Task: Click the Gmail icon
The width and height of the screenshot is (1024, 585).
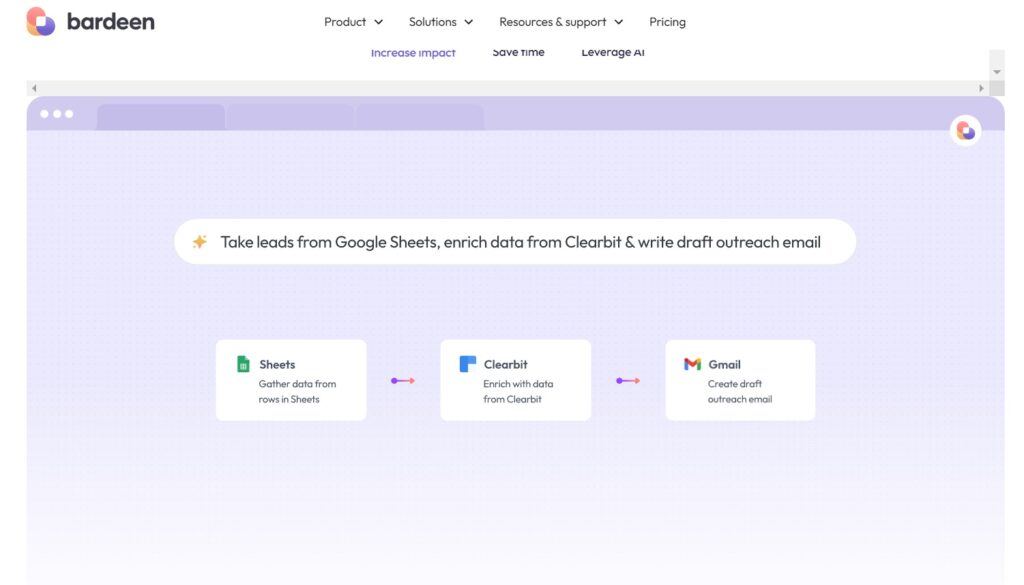Action: coord(692,364)
